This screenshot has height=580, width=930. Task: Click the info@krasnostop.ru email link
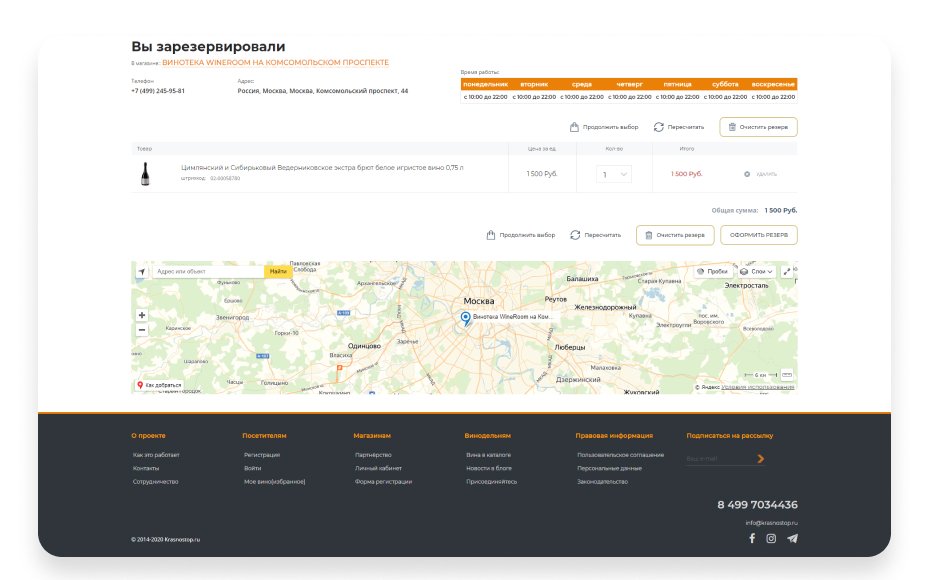771,523
